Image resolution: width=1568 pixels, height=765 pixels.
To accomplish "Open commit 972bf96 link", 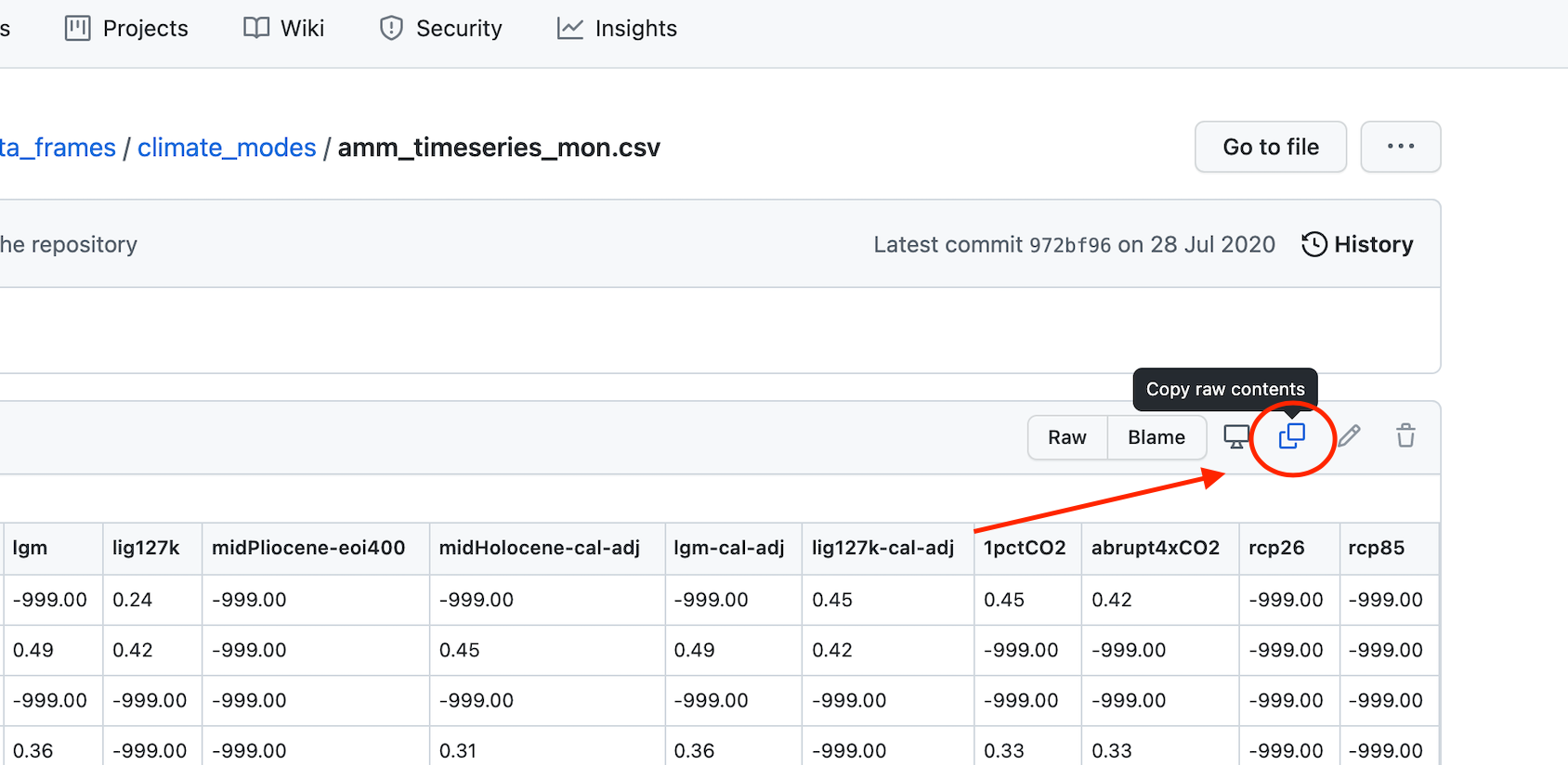I will 1070,245.
